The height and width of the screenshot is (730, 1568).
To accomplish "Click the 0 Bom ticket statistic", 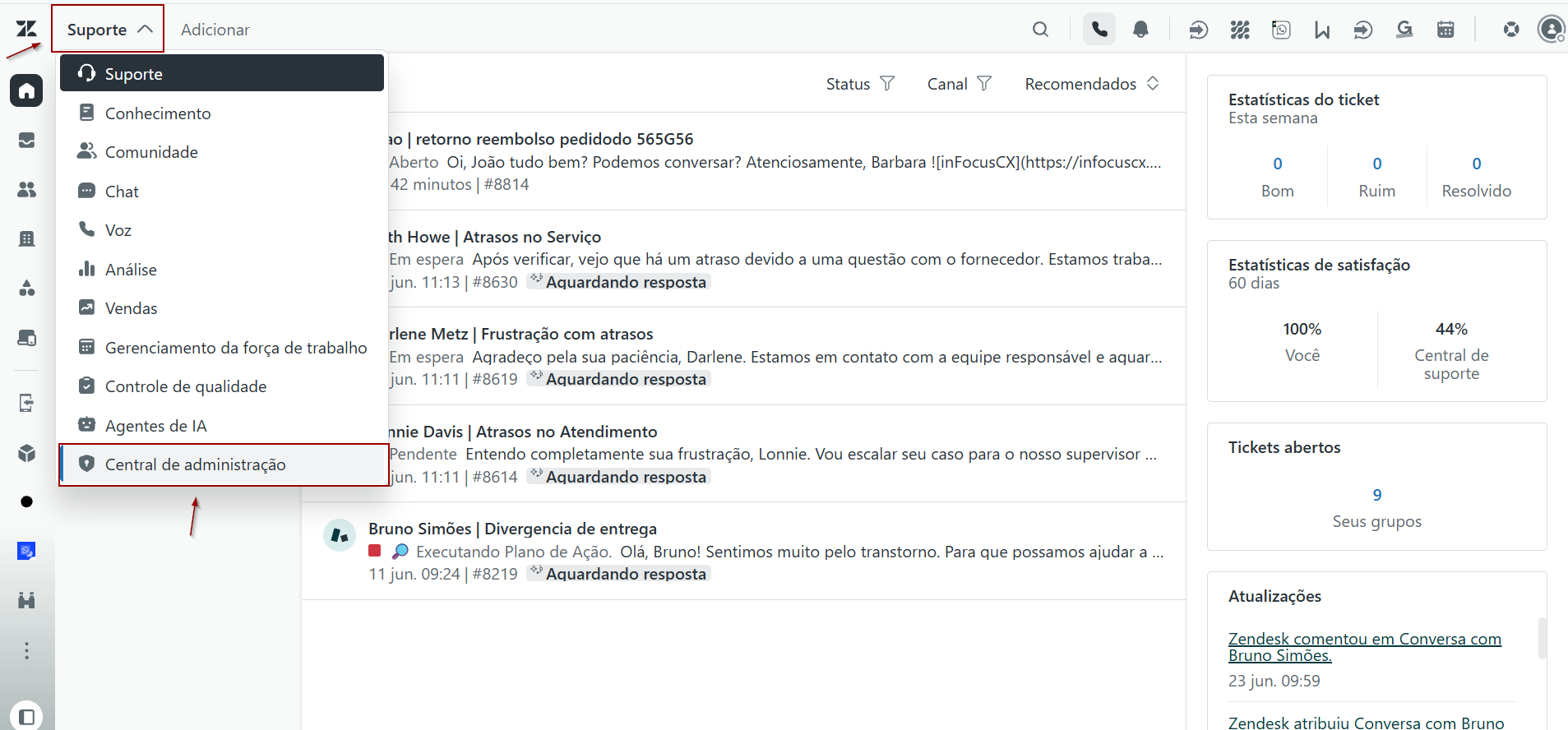I will point(1278,164).
